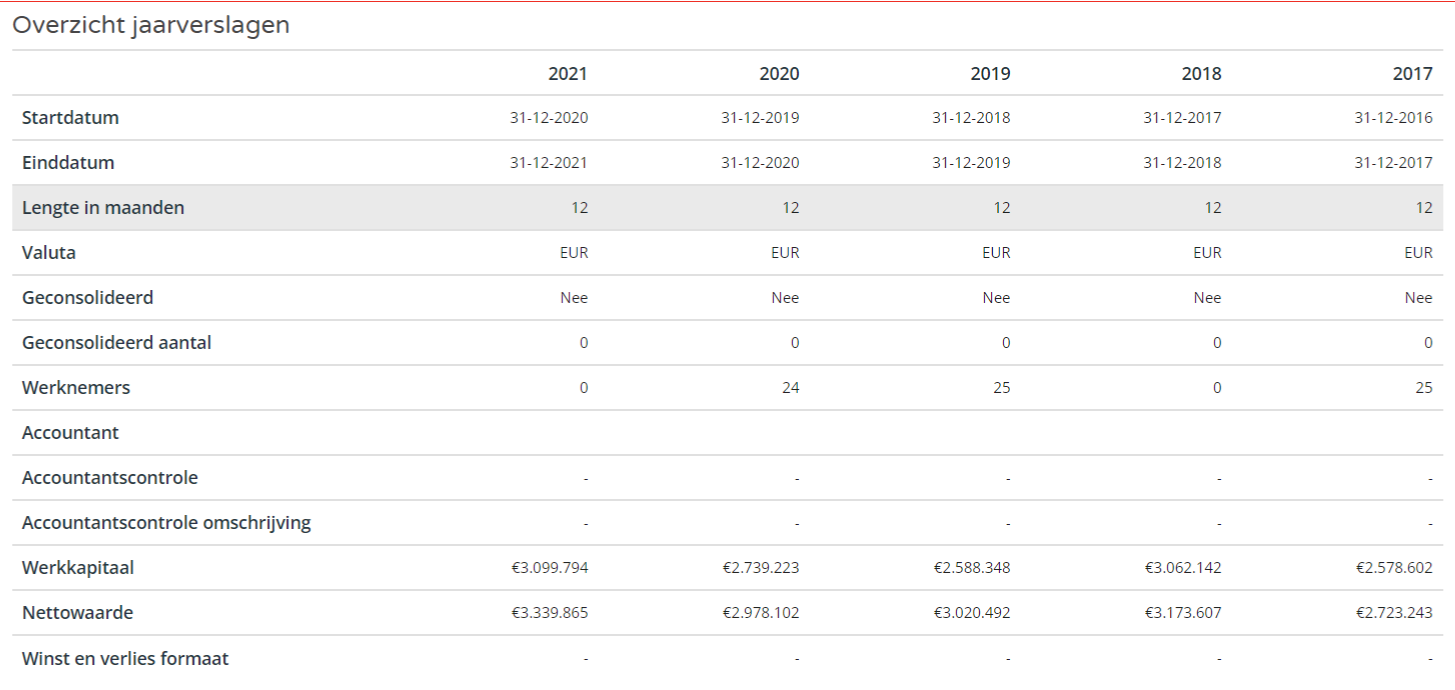The height and width of the screenshot is (690, 1455).
Task: Select the 'Lengte in maanden' row label
Action: tap(103, 208)
